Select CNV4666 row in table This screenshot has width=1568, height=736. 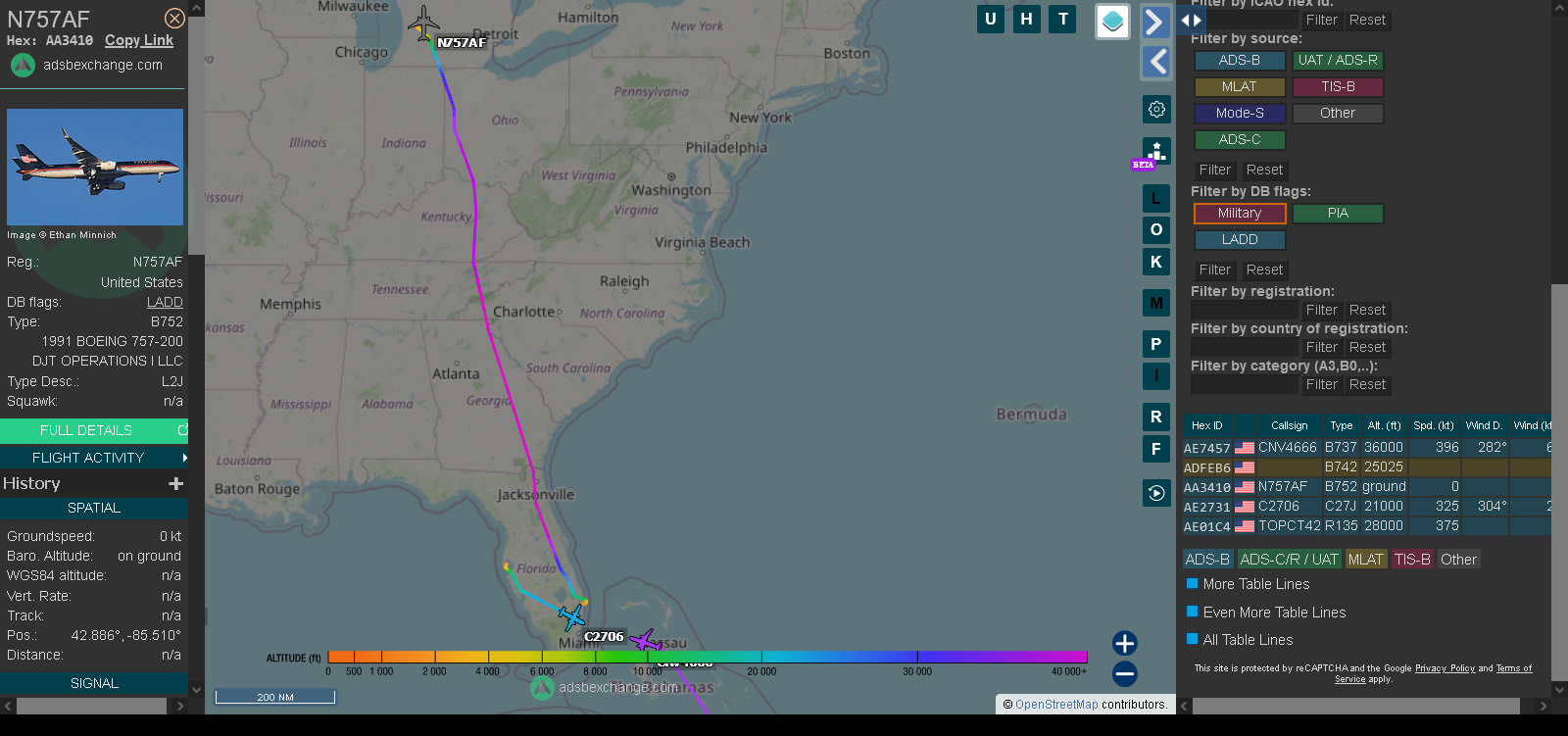[x=1366, y=447]
